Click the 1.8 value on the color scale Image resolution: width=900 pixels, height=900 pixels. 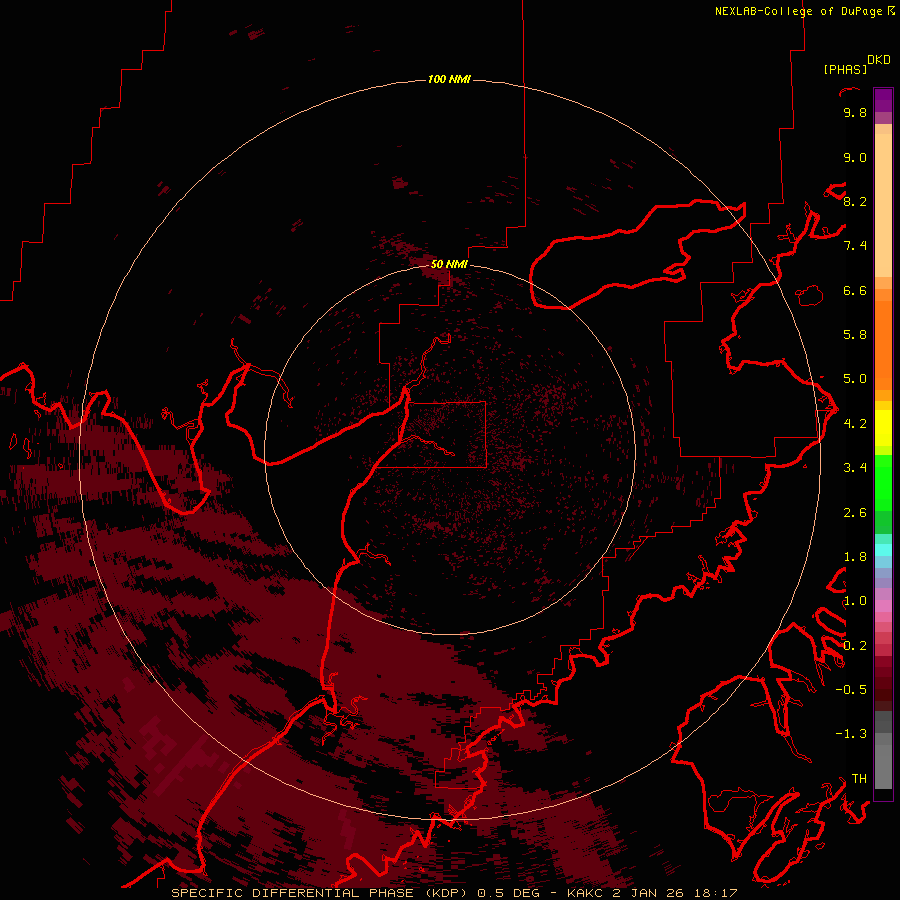pos(855,557)
